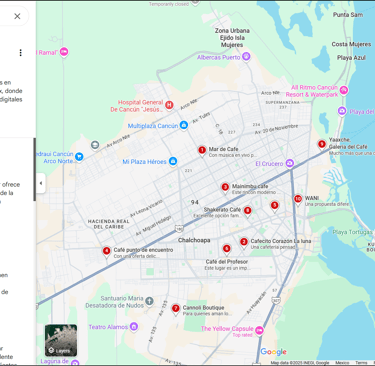Open The Yellow Capsule hotel icon
This screenshot has height=366, width=375.
[259, 331]
